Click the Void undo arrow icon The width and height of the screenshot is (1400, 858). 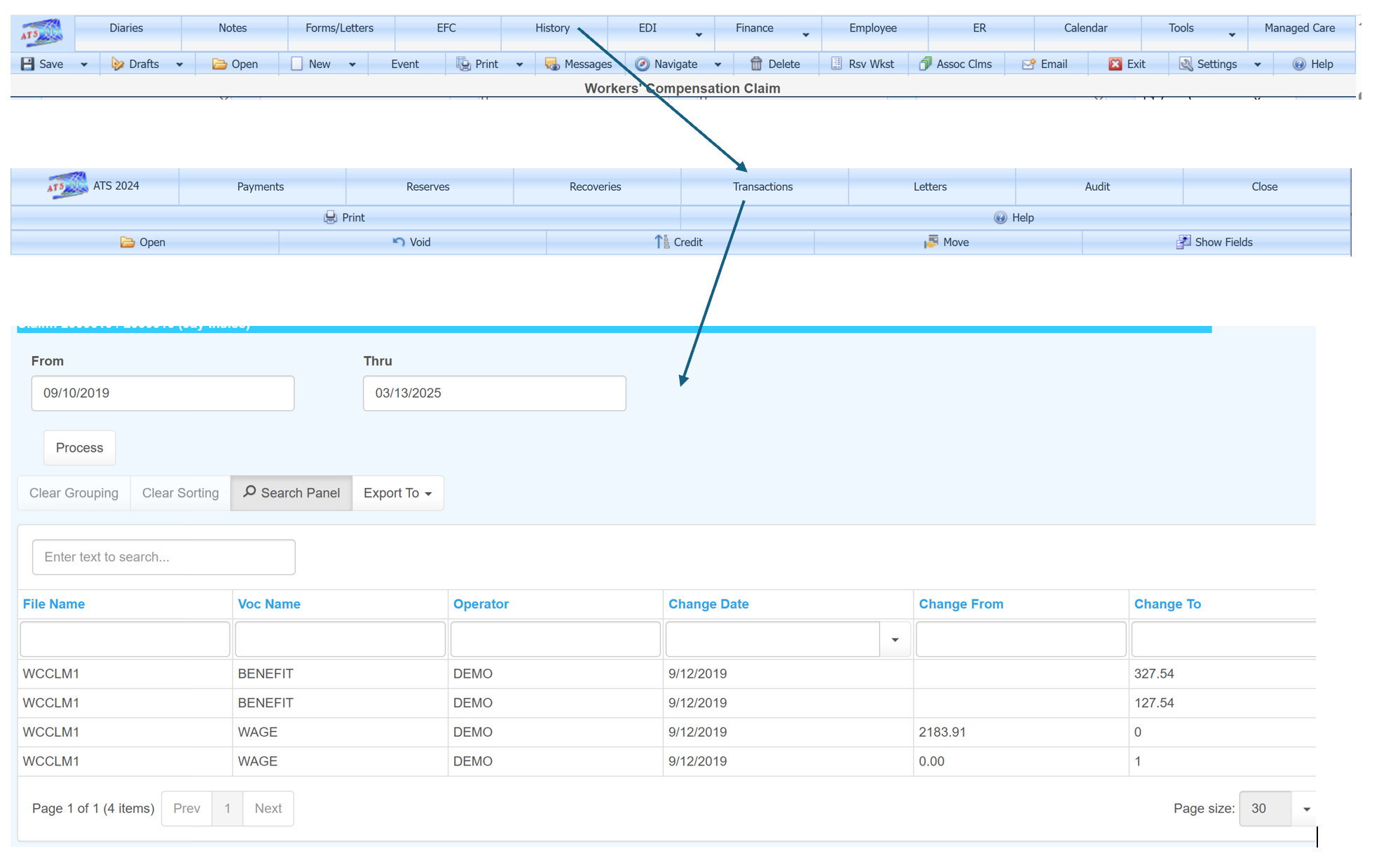click(x=399, y=242)
